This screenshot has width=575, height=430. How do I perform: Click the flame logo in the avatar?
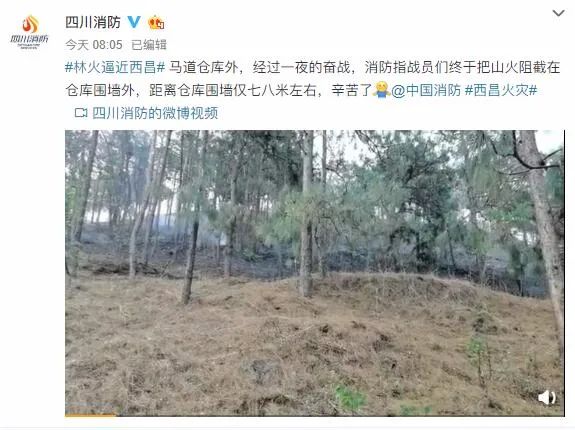tap(30, 24)
